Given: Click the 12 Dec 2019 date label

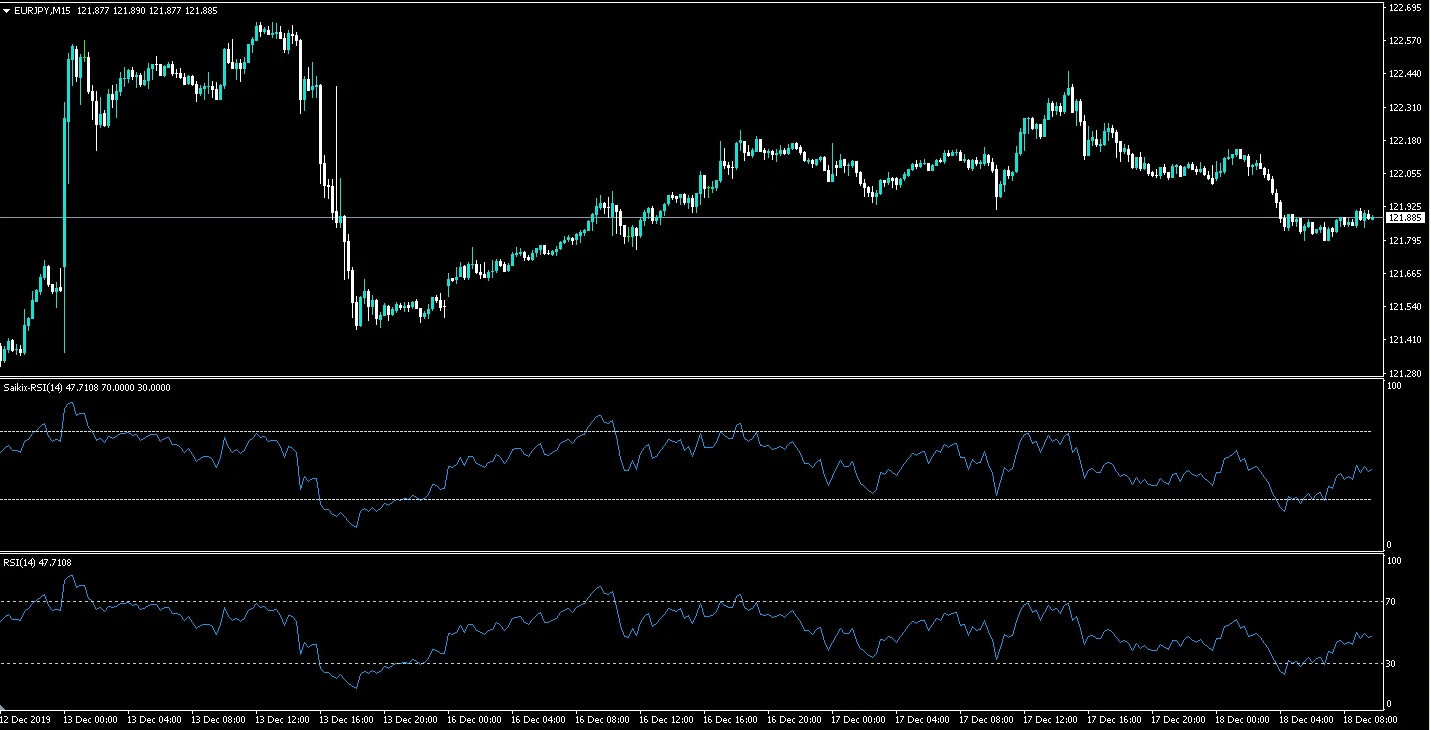Looking at the screenshot, I should pyautogui.click(x=28, y=719).
